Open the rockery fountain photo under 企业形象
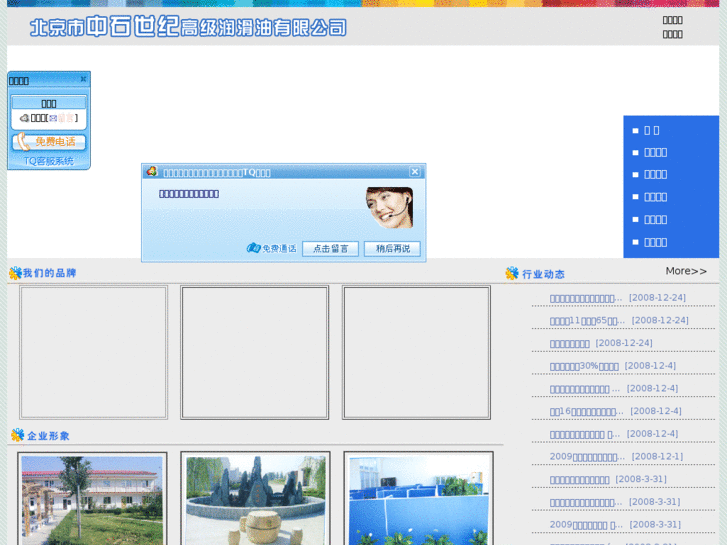Viewport: 727px width, 545px height. click(x=255, y=499)
